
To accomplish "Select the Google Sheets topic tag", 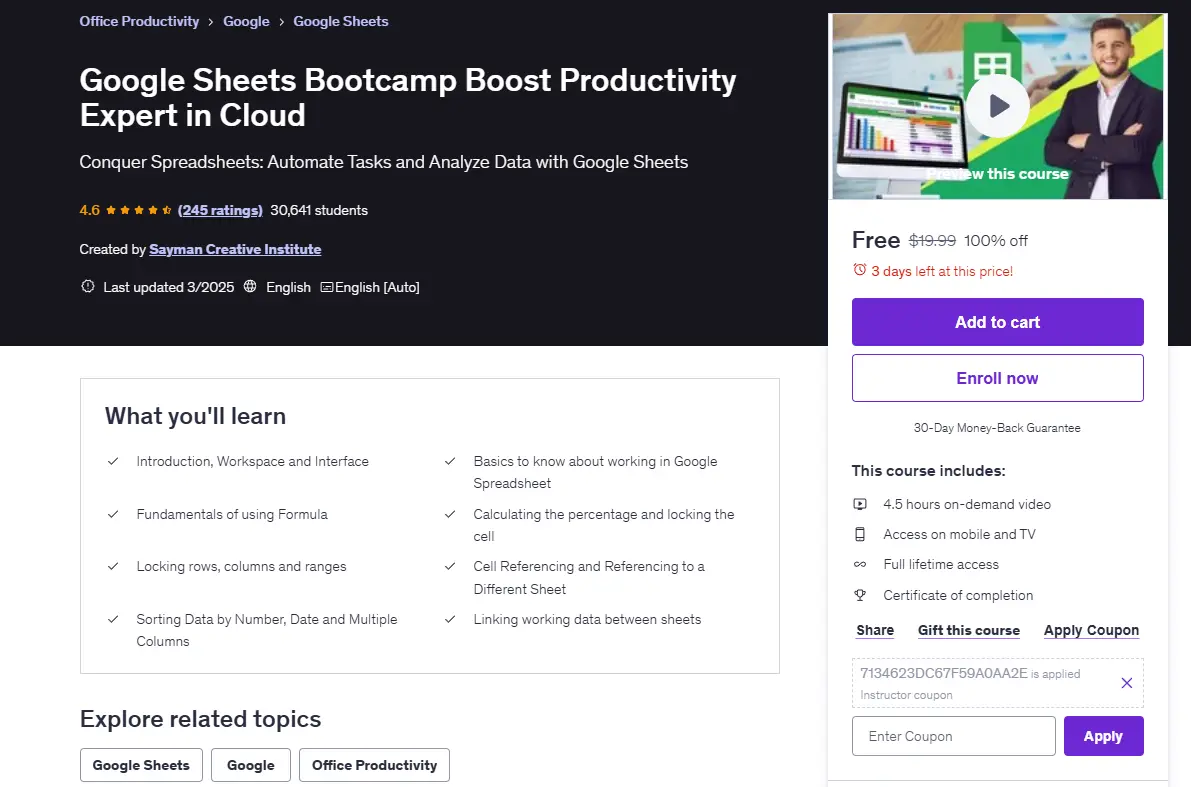I will click(141, 765).
